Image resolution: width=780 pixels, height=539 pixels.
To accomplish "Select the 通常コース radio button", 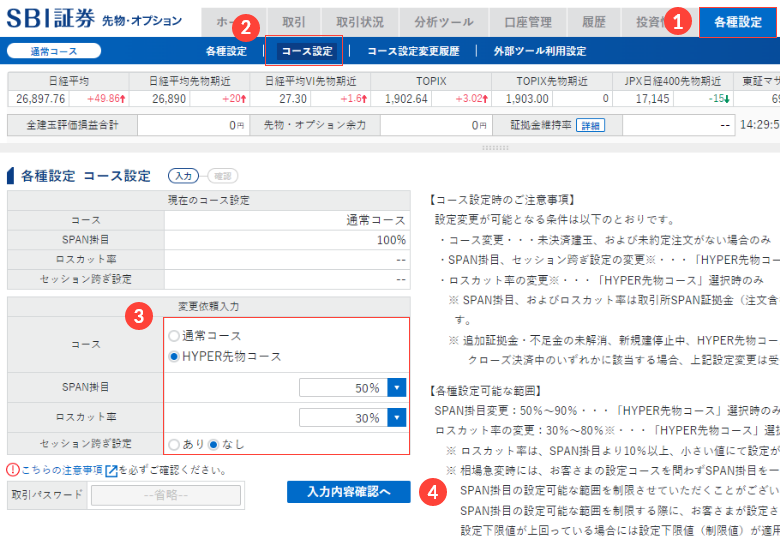I will pos(174,336).
